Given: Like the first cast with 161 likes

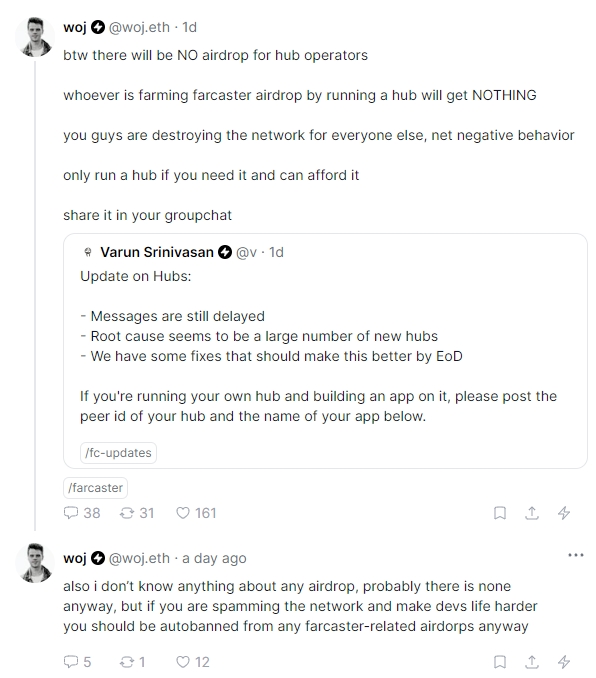Looking at the screenshot, I should coord(183,513).
